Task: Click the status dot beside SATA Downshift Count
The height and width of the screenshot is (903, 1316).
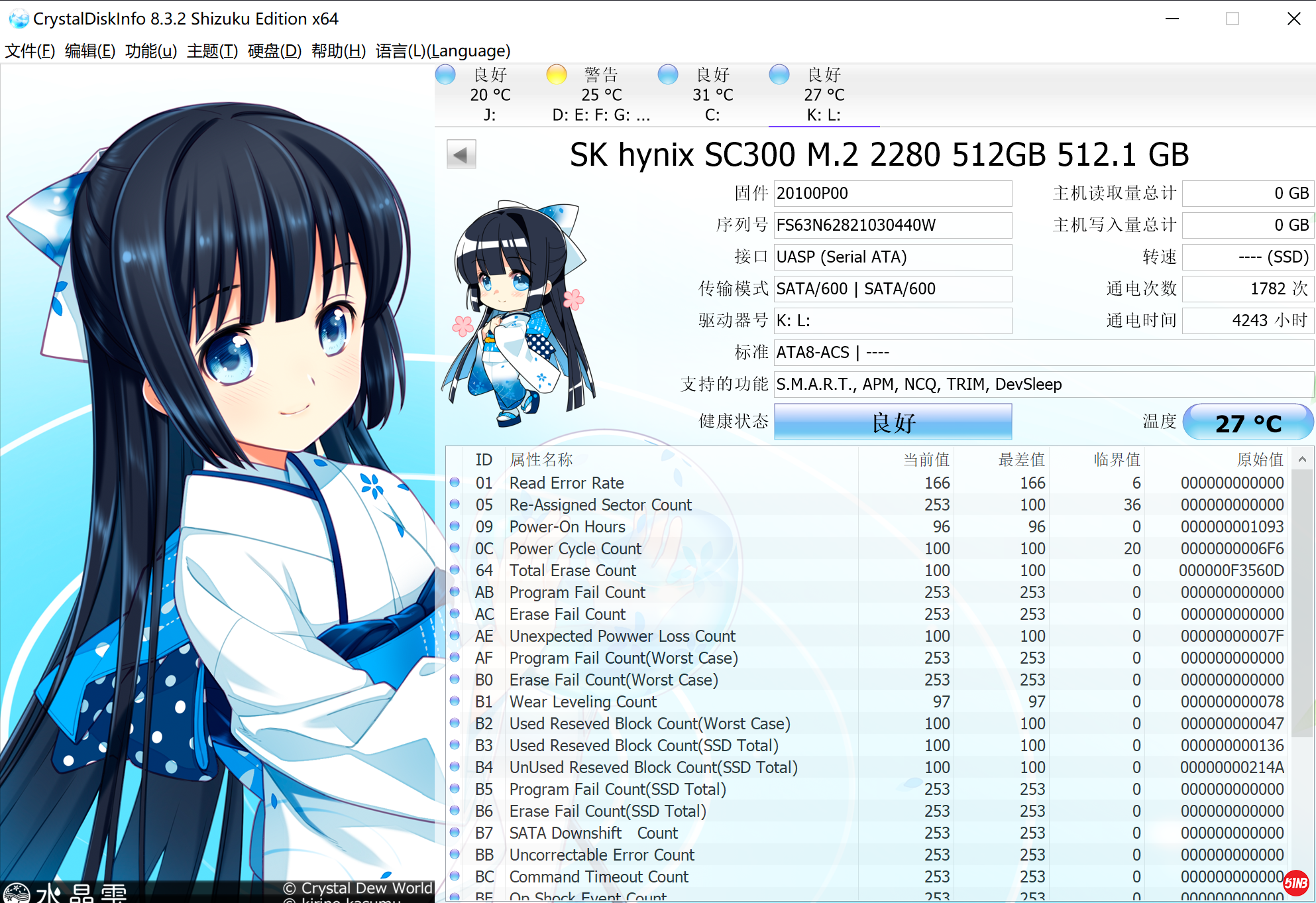Action: (x=455, y=833)
